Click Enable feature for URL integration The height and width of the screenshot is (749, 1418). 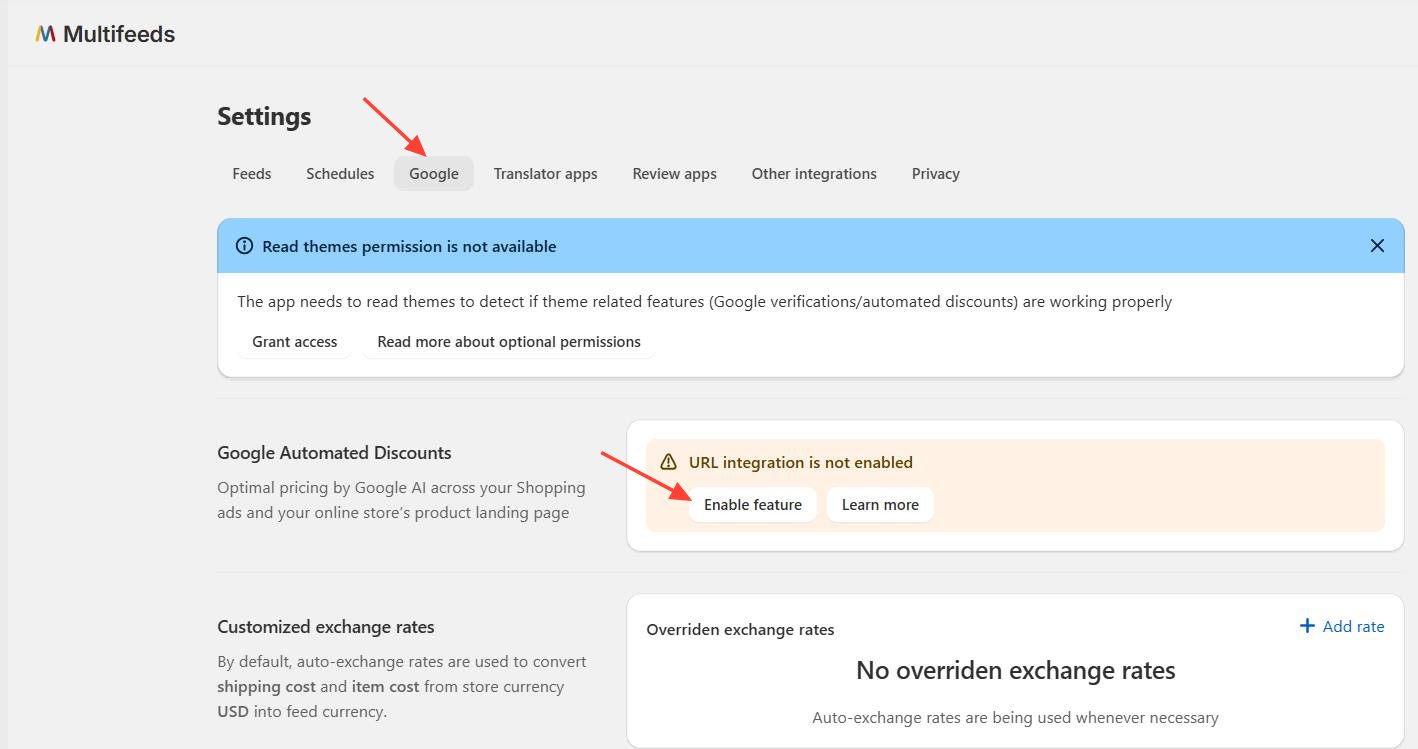[x=753, y=505]
